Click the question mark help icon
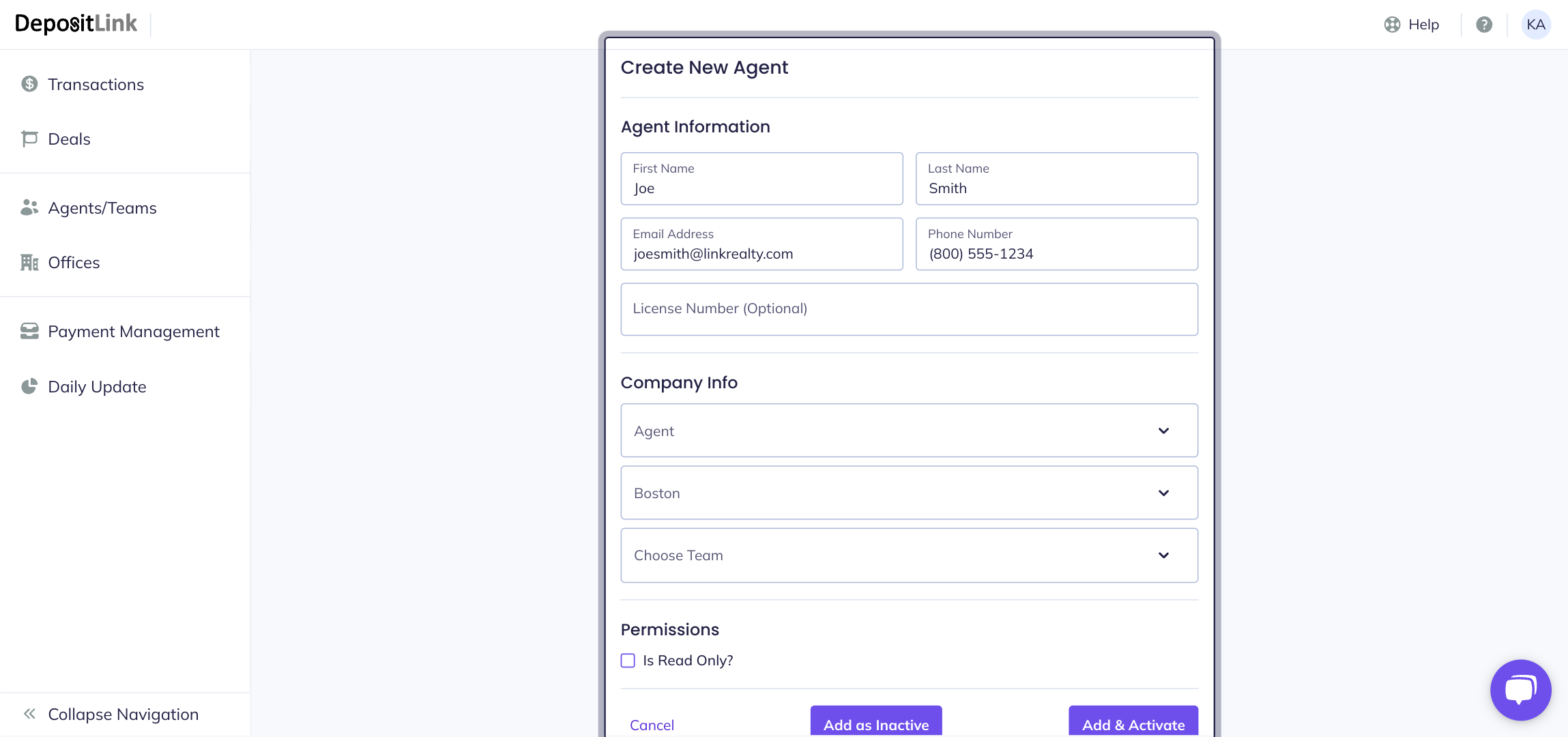This screenshot has height=737, width=1568. pyautogui.click(x=1484, y=25)
